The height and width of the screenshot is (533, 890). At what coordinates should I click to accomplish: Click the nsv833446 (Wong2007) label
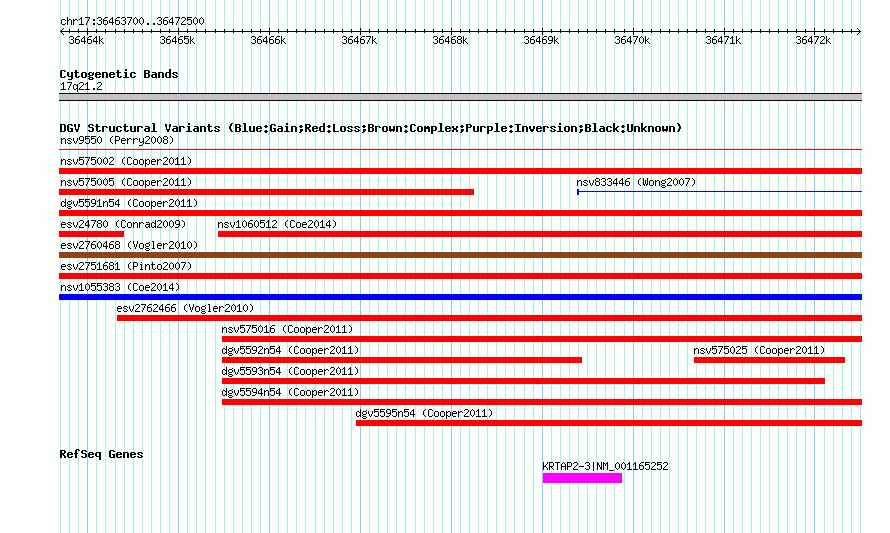point(636,182)
